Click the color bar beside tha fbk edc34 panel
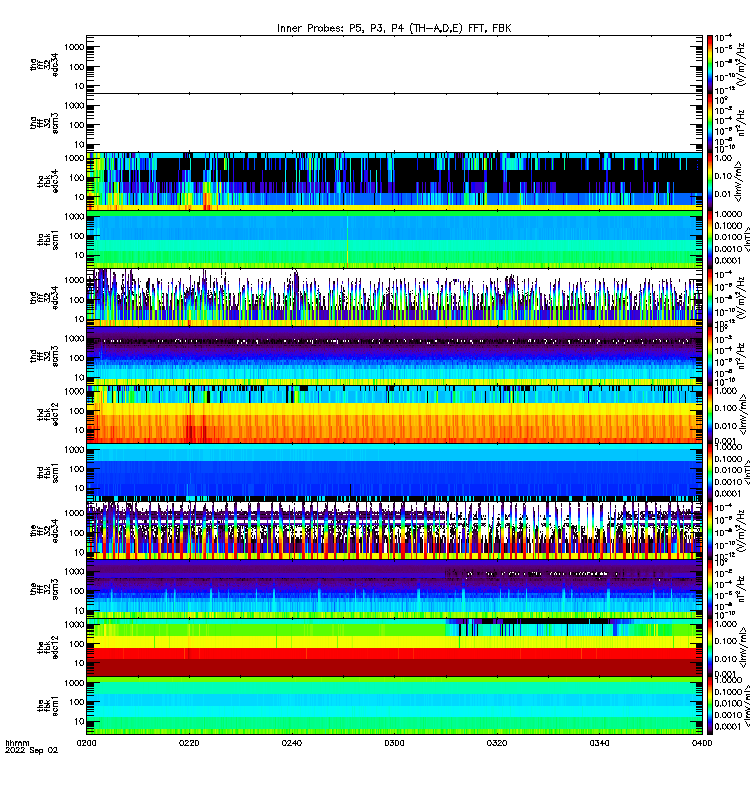 710,181
